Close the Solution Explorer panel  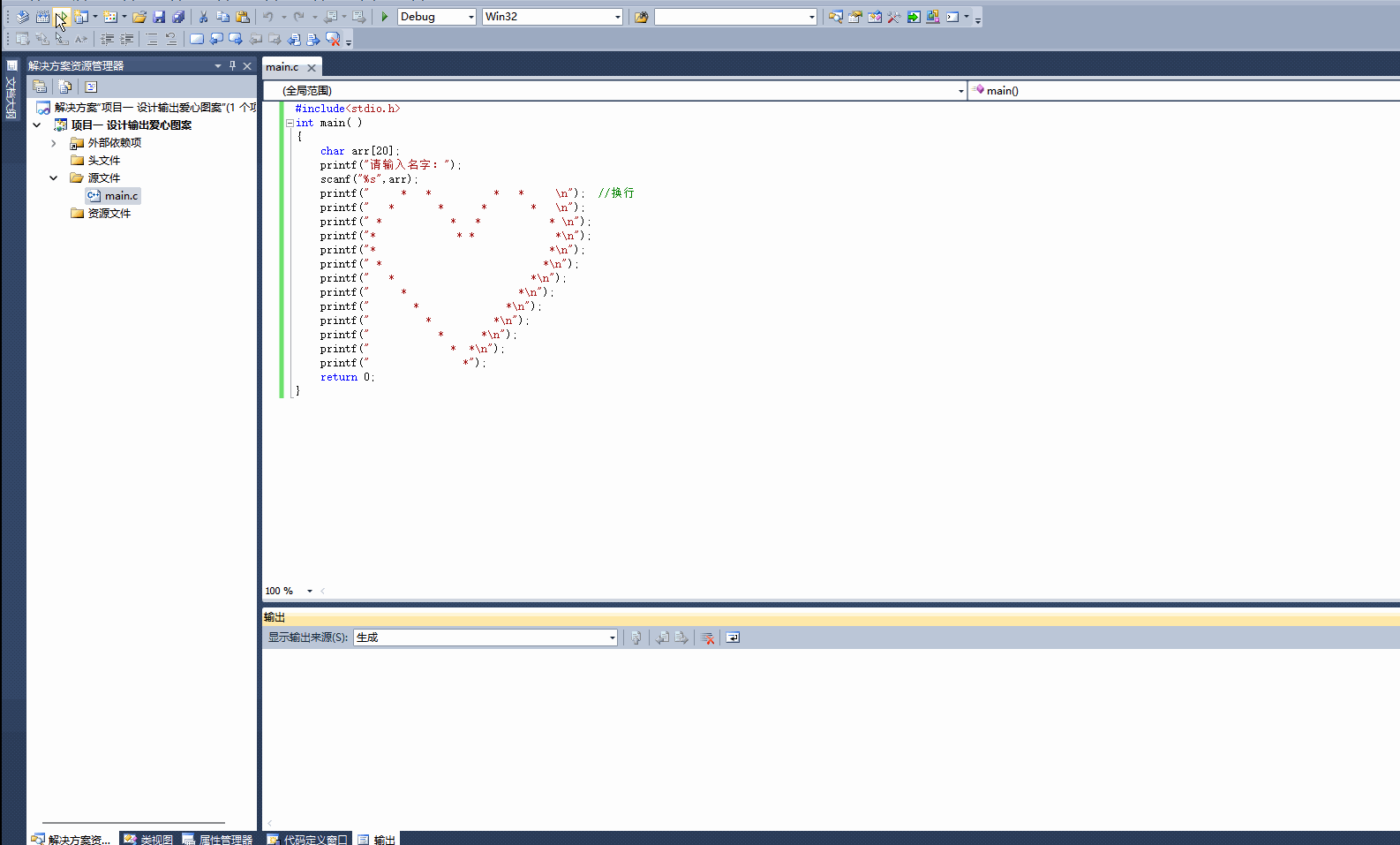pos(247,65)
